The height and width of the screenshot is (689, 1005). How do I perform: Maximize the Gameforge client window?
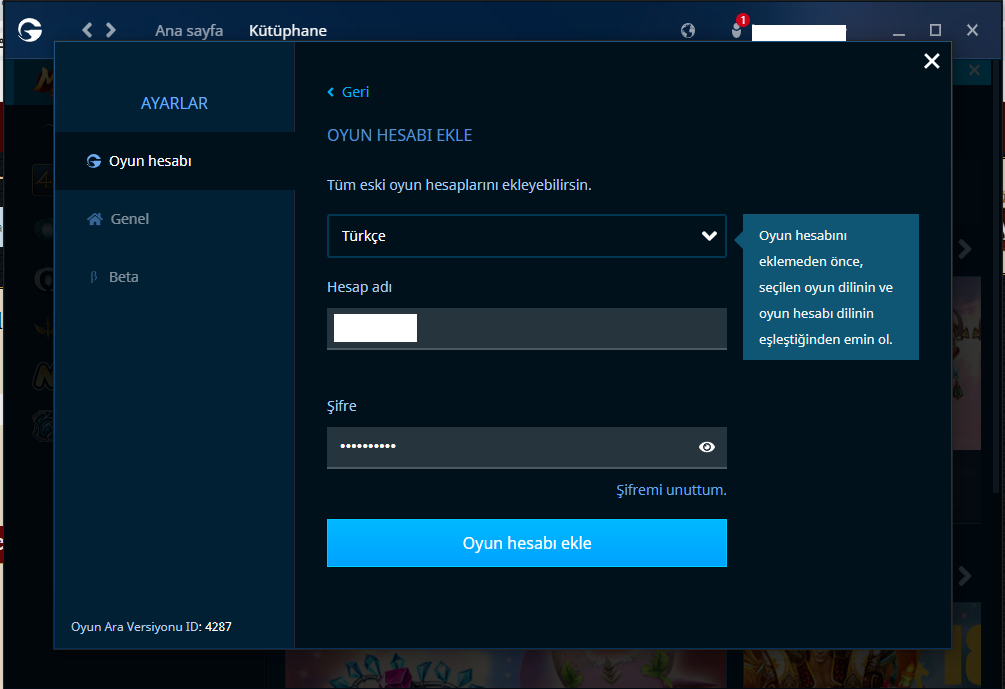(935, 30)
